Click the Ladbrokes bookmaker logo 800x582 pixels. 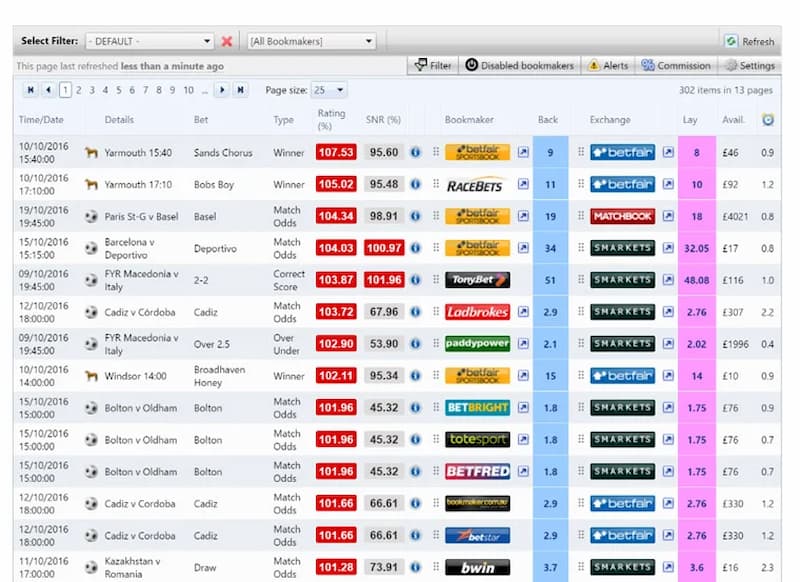(x=479, y=312)
